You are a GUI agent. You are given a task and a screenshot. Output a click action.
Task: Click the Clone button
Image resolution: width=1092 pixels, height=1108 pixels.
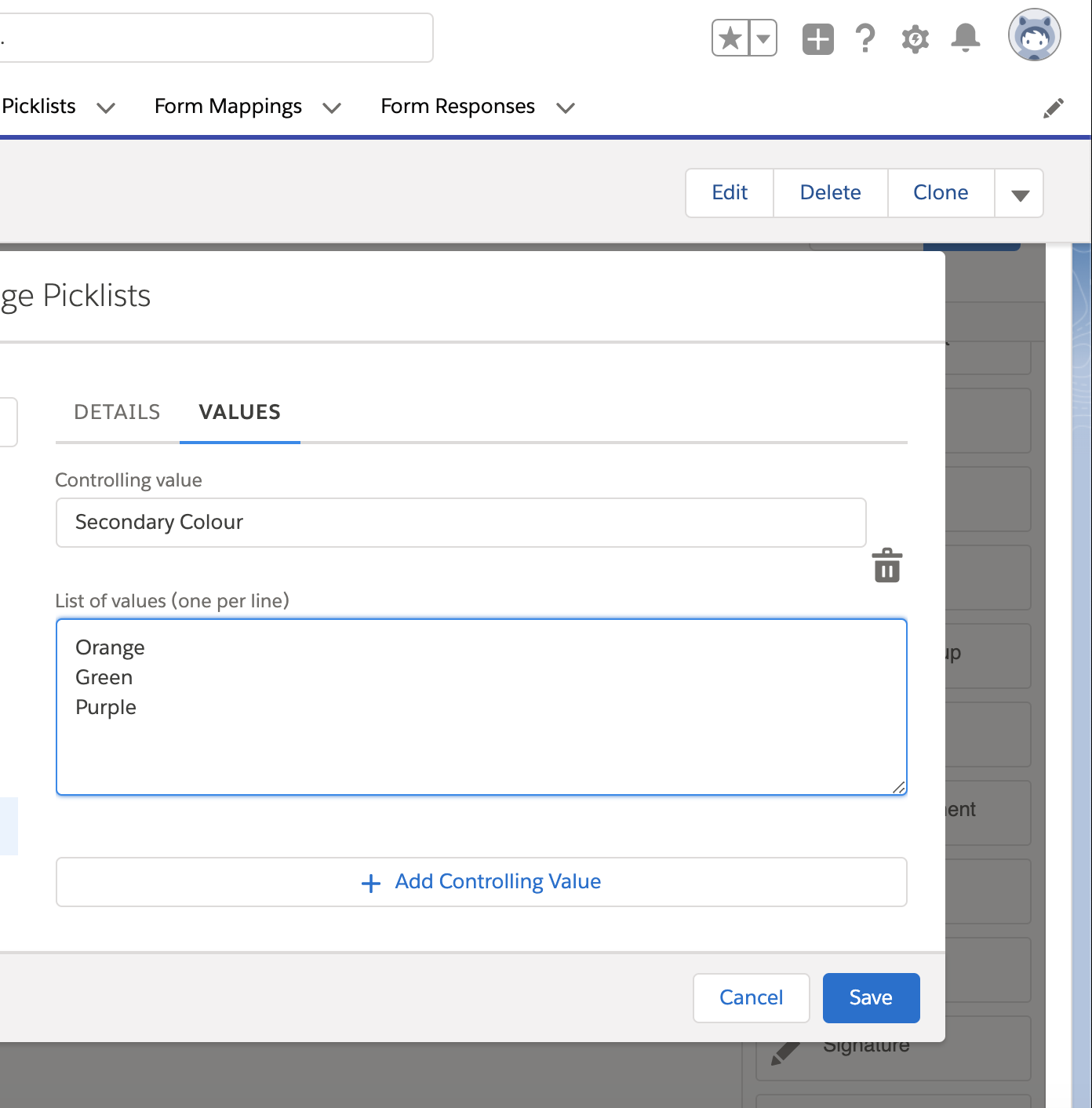click(940, 193)
